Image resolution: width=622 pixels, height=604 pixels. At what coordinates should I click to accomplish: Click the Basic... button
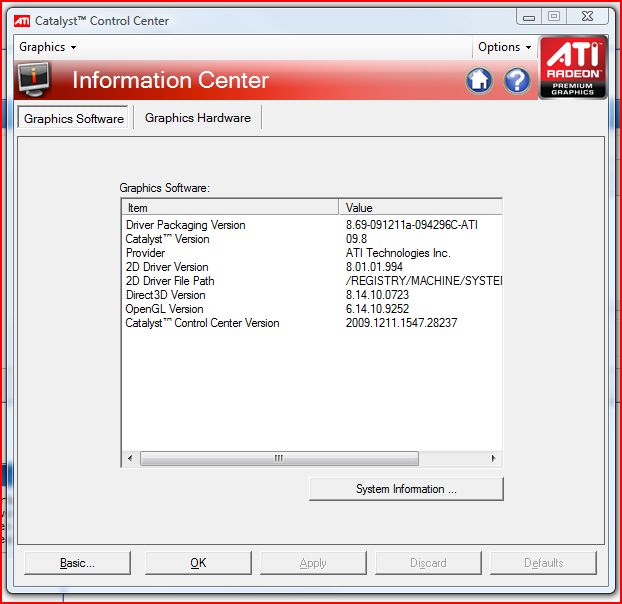(77, 563)
